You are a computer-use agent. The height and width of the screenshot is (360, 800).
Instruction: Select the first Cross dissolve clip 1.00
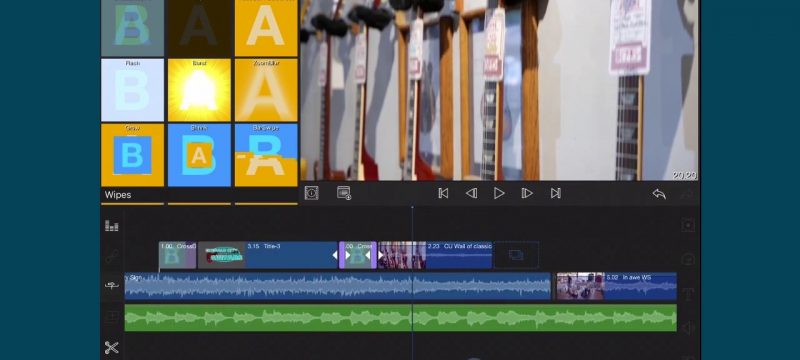(178, 255)
